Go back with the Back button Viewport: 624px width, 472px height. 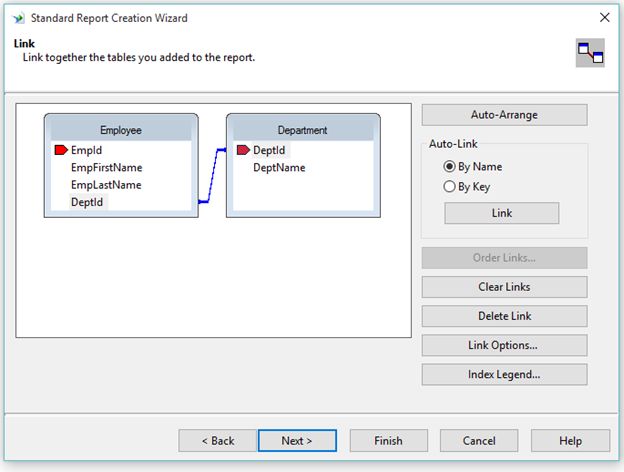tap(218, 441)
